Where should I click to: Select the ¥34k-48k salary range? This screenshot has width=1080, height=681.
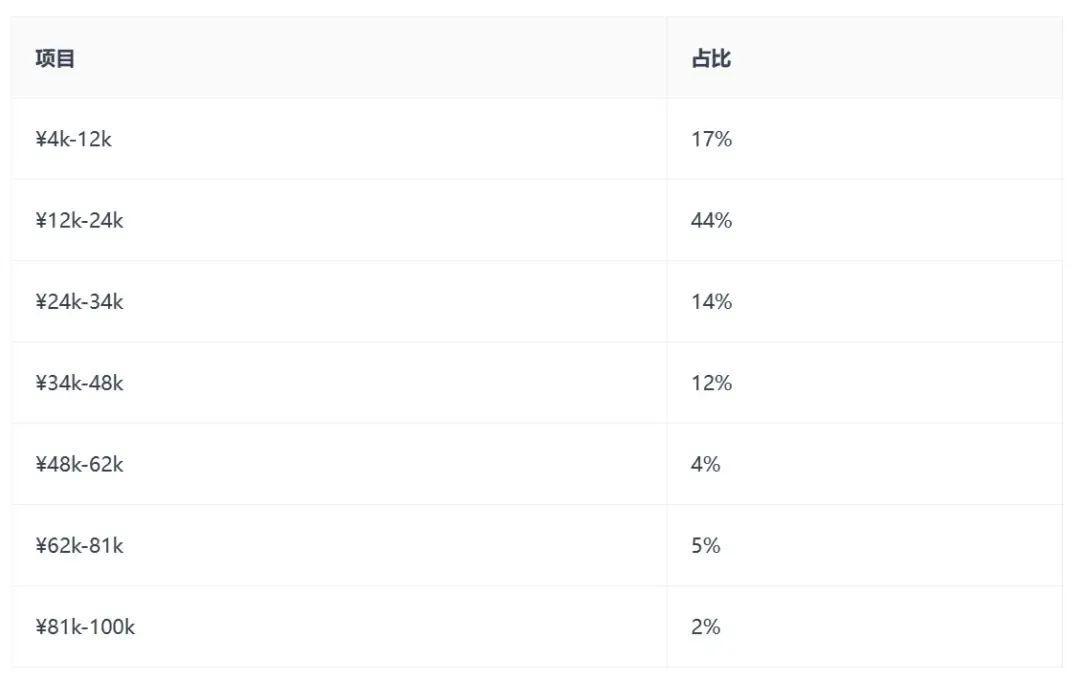[79, 383]
